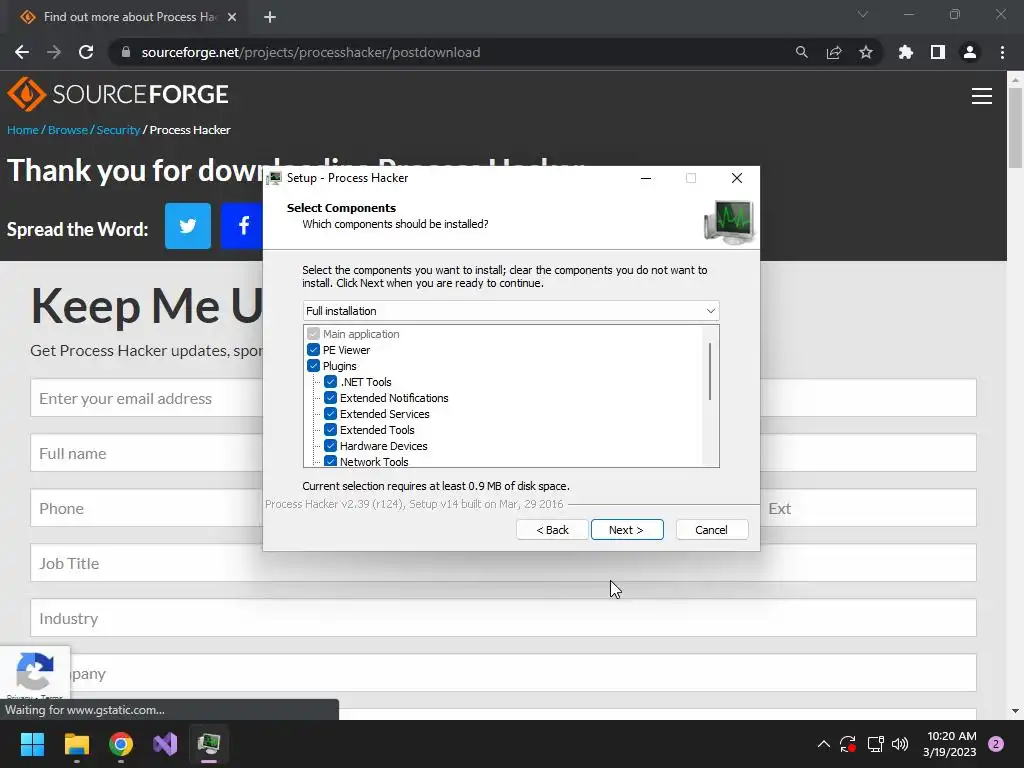
Task: Click the Security breadcrumb link
Action: [118, 130]
